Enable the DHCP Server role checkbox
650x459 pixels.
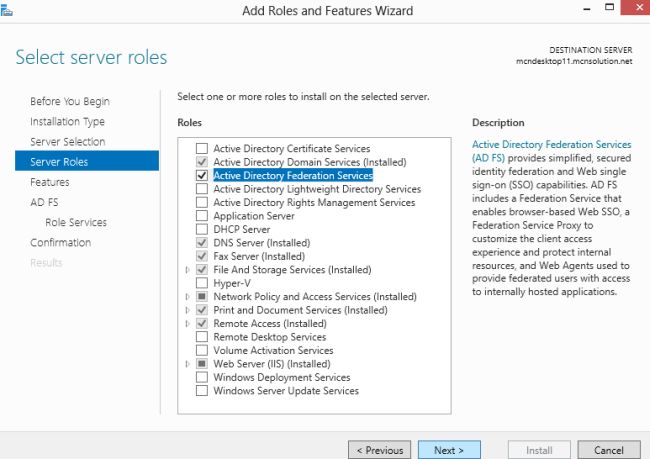tap(202, 229)
